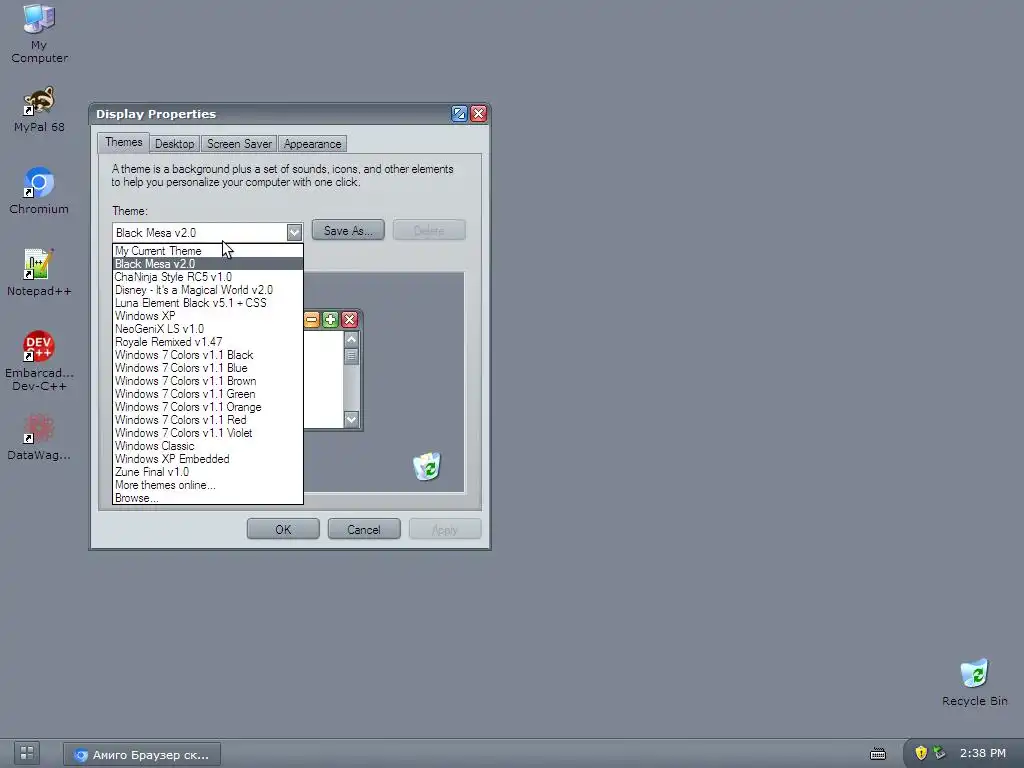
Task: Click the security shield tray icon
Action: click(x=921, y=753)
